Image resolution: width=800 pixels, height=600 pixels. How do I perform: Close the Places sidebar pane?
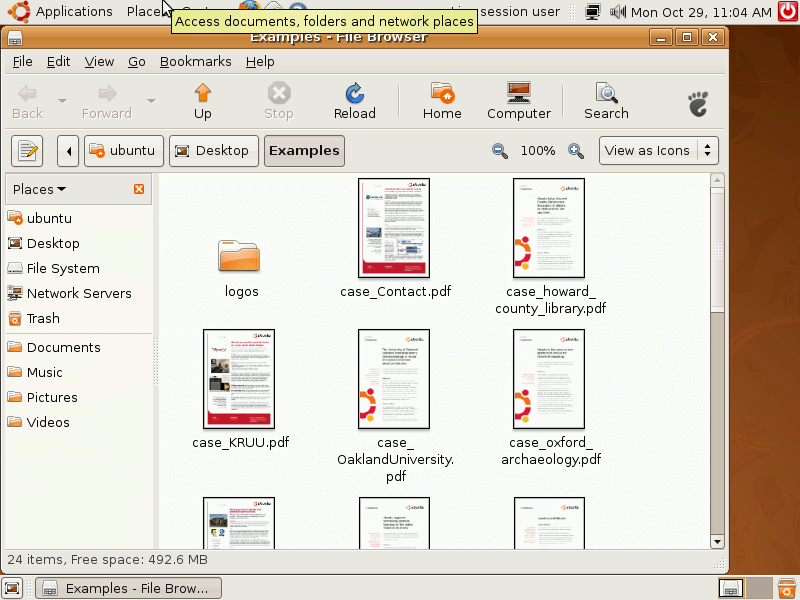coord(139,189)
